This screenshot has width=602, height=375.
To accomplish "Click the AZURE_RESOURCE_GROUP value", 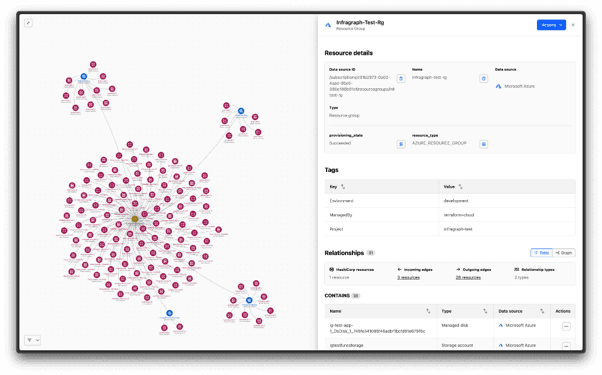I will pyautogui.click(x=439, y=143).
